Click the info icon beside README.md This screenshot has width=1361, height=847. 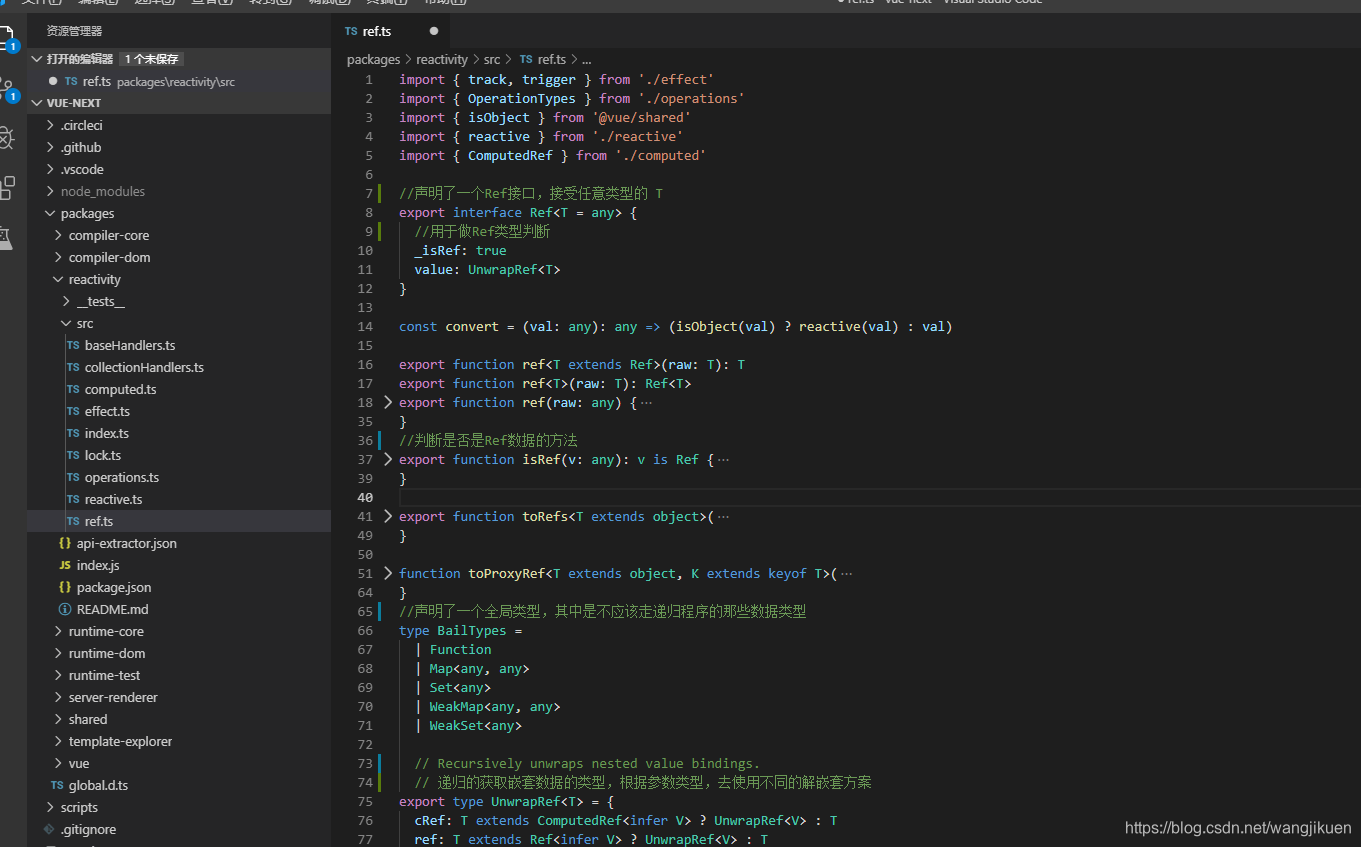coord(65,609)
